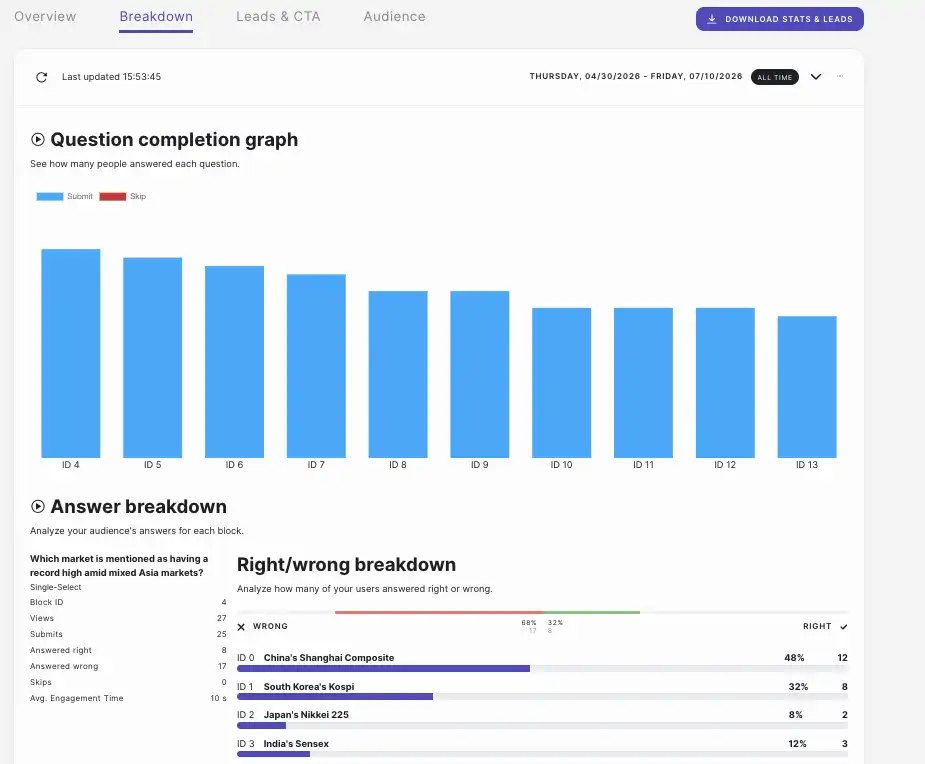This screenshot has height=764, width=925.
Task: Click Download Stats & Leads button
Action: click(x=780, y=19)
